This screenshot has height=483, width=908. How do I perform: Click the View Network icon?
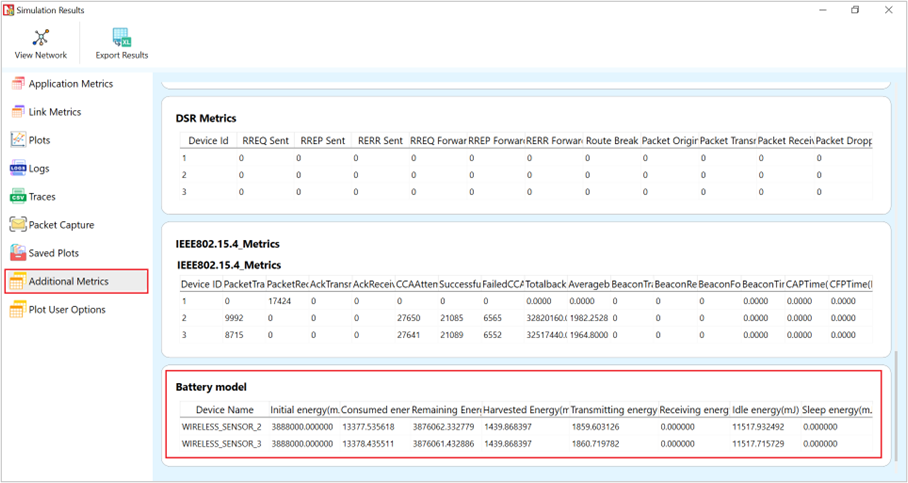pyautogui.click(x=41, y=38)
